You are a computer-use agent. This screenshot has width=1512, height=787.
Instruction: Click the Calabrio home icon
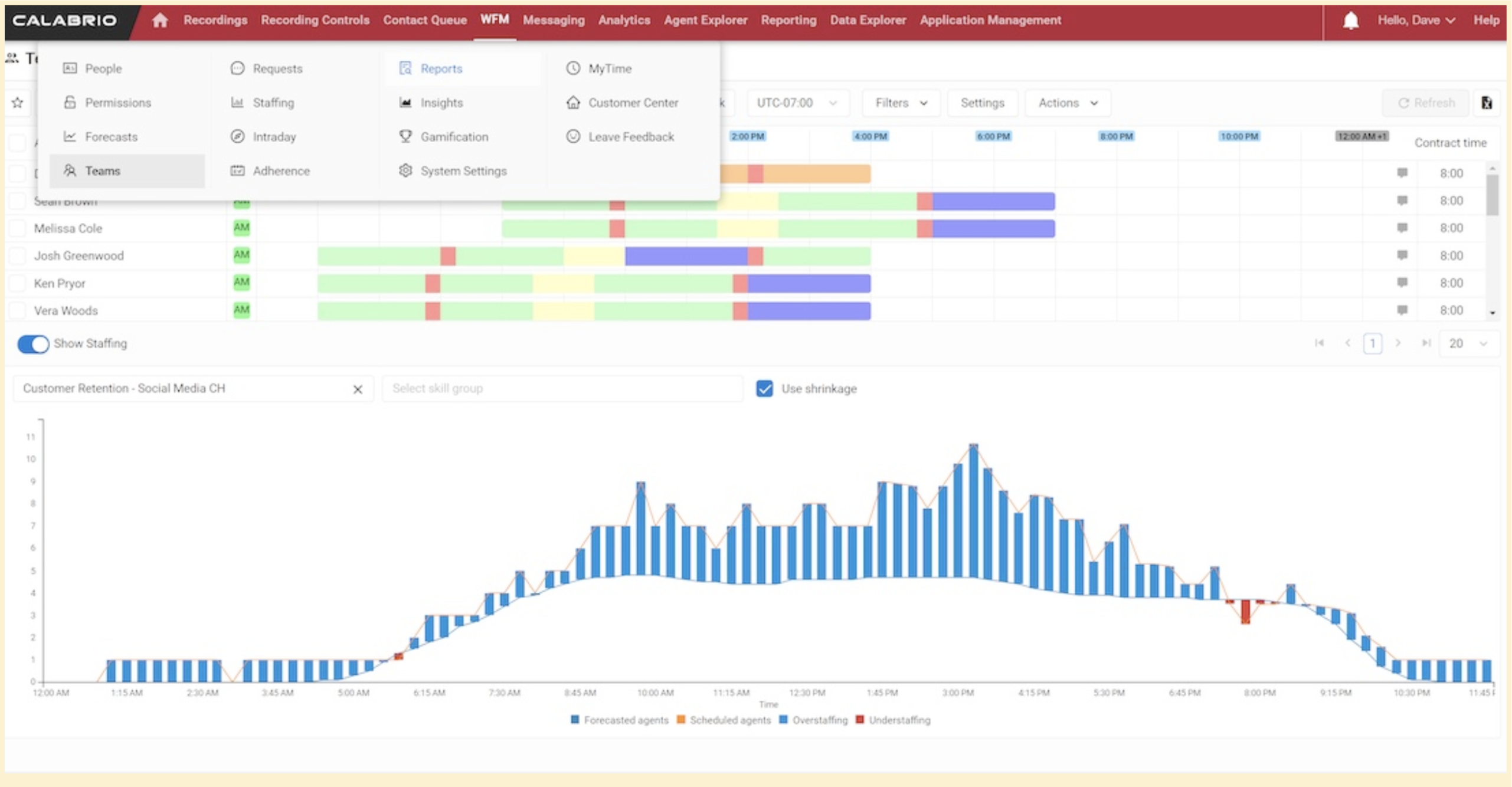pos(160,19)
